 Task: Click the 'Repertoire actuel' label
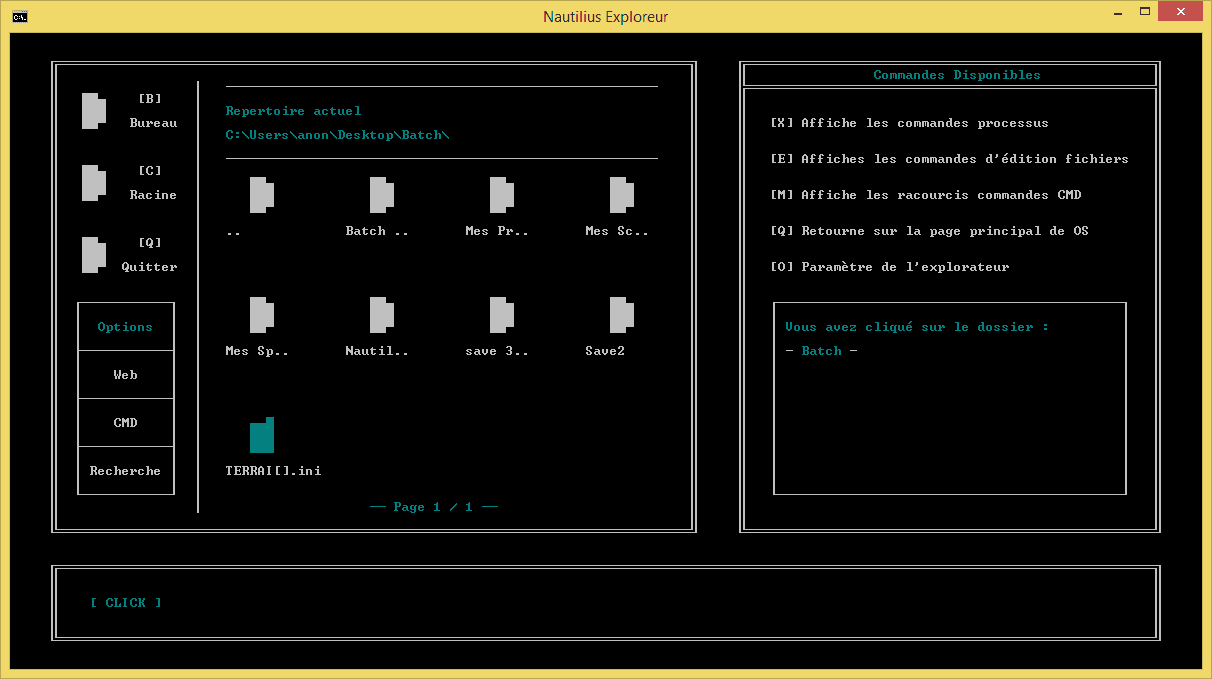tap(294, 111)
